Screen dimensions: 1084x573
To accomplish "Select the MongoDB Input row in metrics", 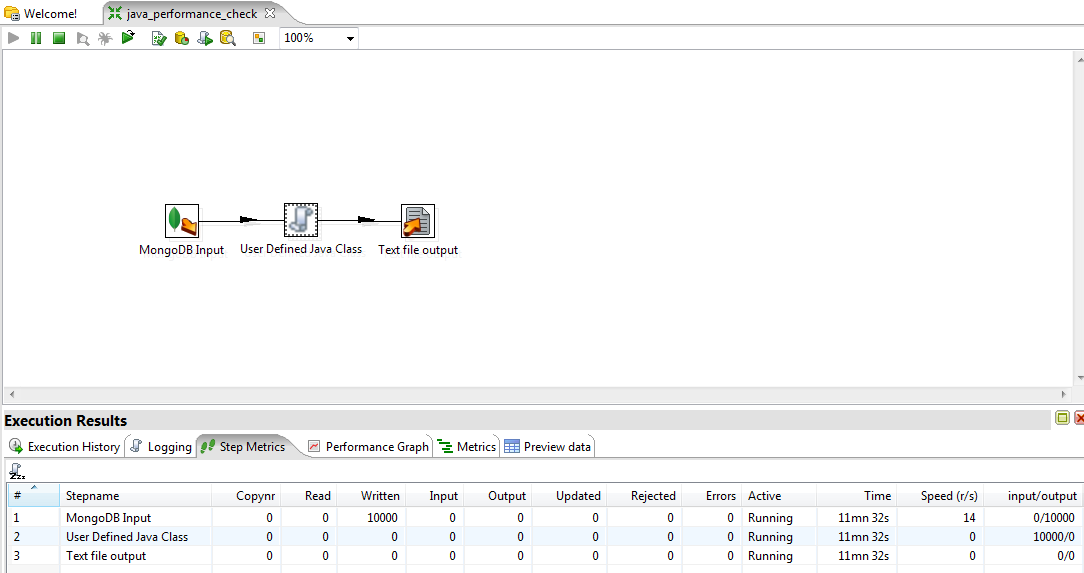I will [x=545, y=518].
